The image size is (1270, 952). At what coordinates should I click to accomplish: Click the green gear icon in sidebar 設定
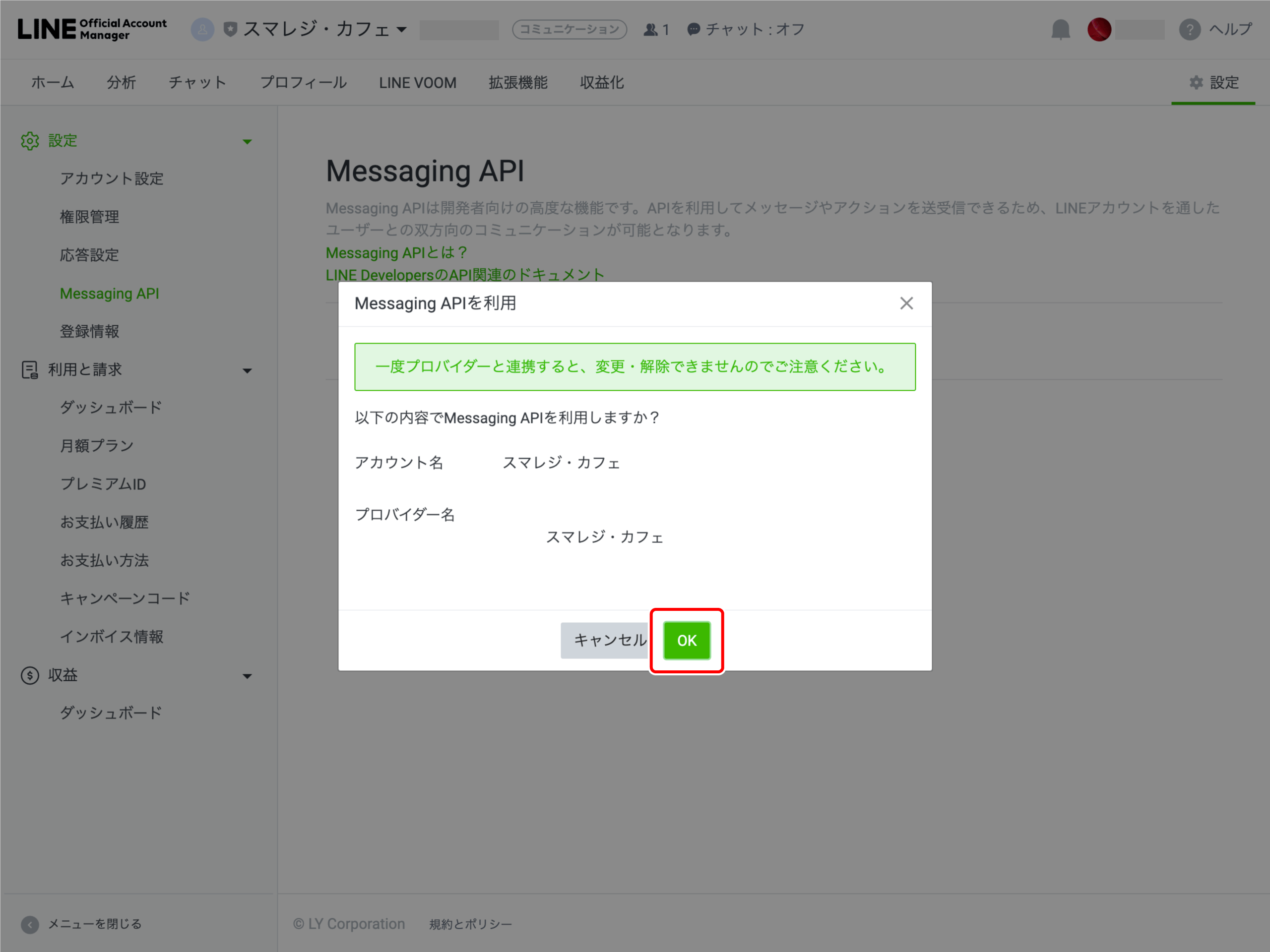tap(30, 141)
